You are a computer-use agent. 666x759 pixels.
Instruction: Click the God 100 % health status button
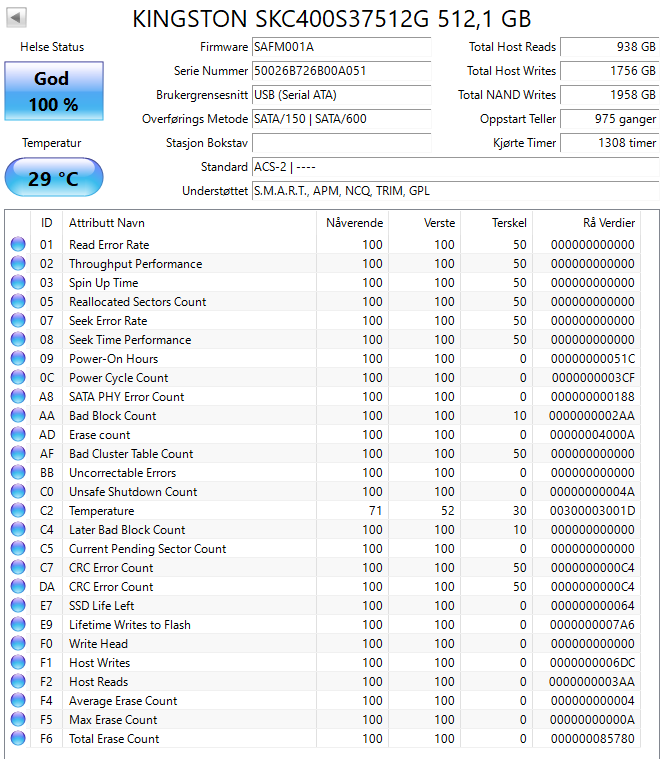pos(54,91)
